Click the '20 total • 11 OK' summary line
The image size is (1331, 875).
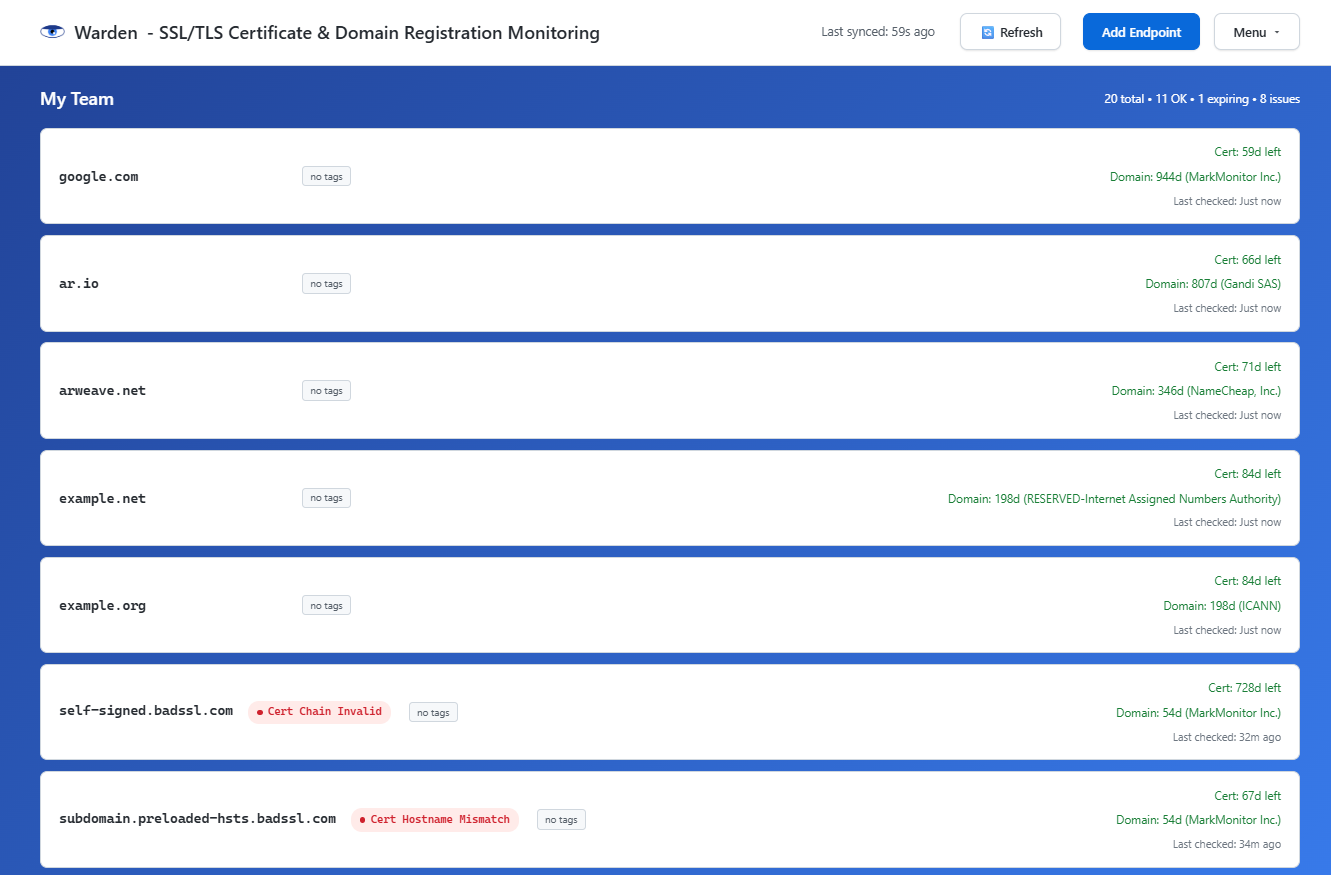point(1202,99)
